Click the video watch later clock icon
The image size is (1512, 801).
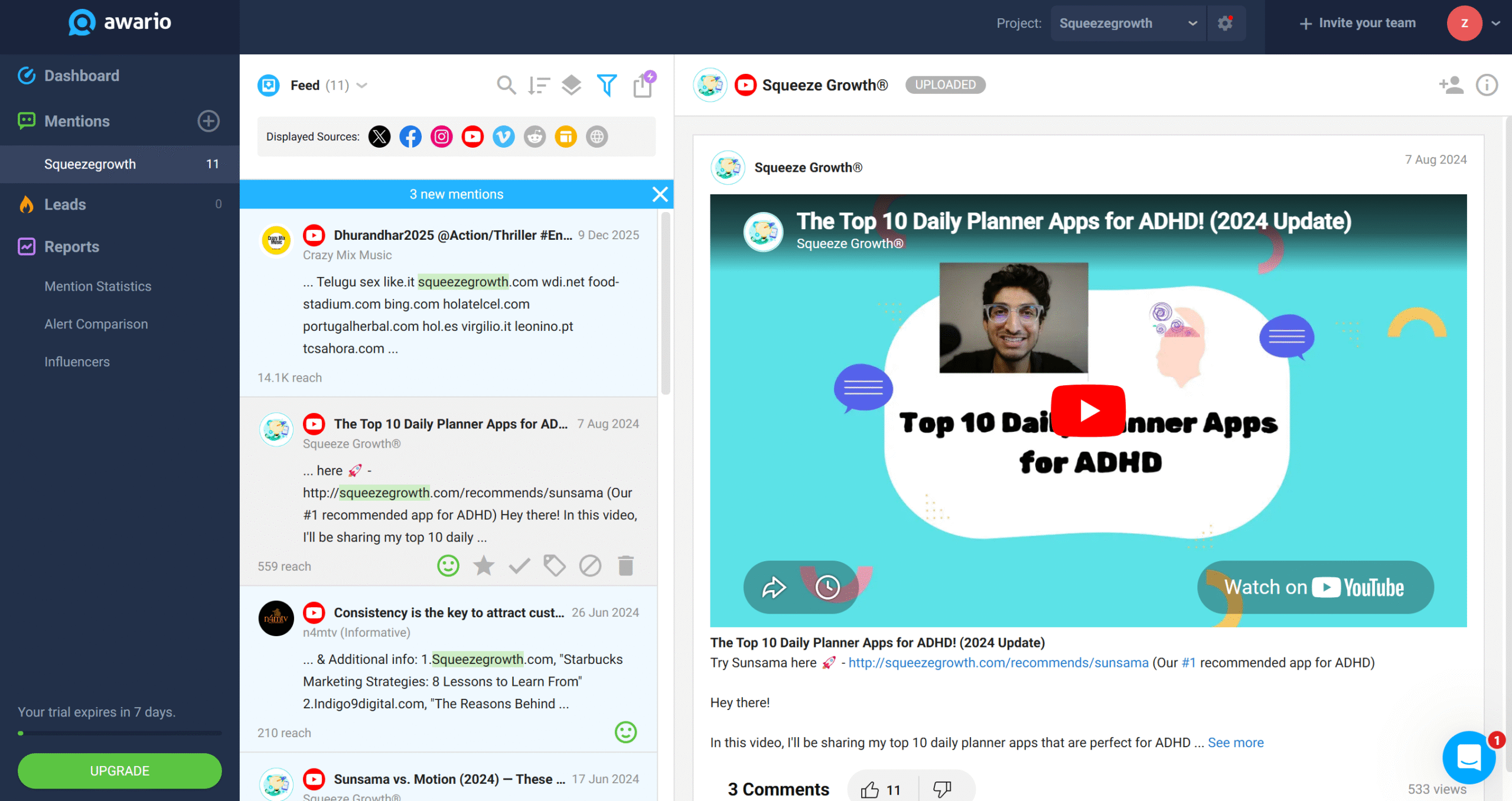(827, 587)
